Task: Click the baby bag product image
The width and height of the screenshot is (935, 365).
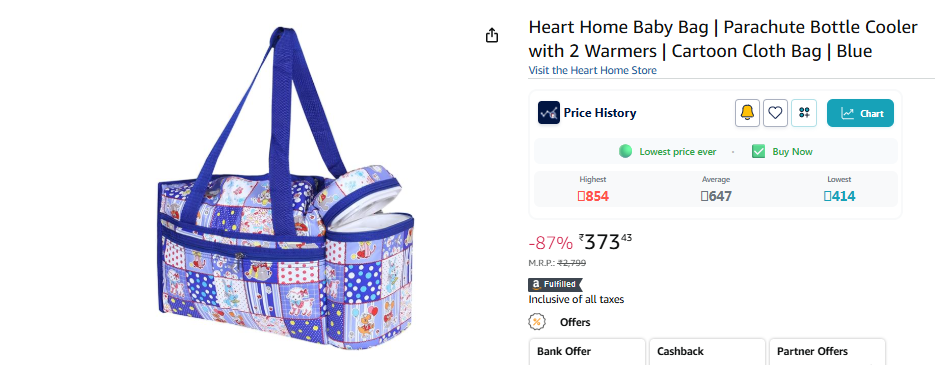Action: pos(285,188)
